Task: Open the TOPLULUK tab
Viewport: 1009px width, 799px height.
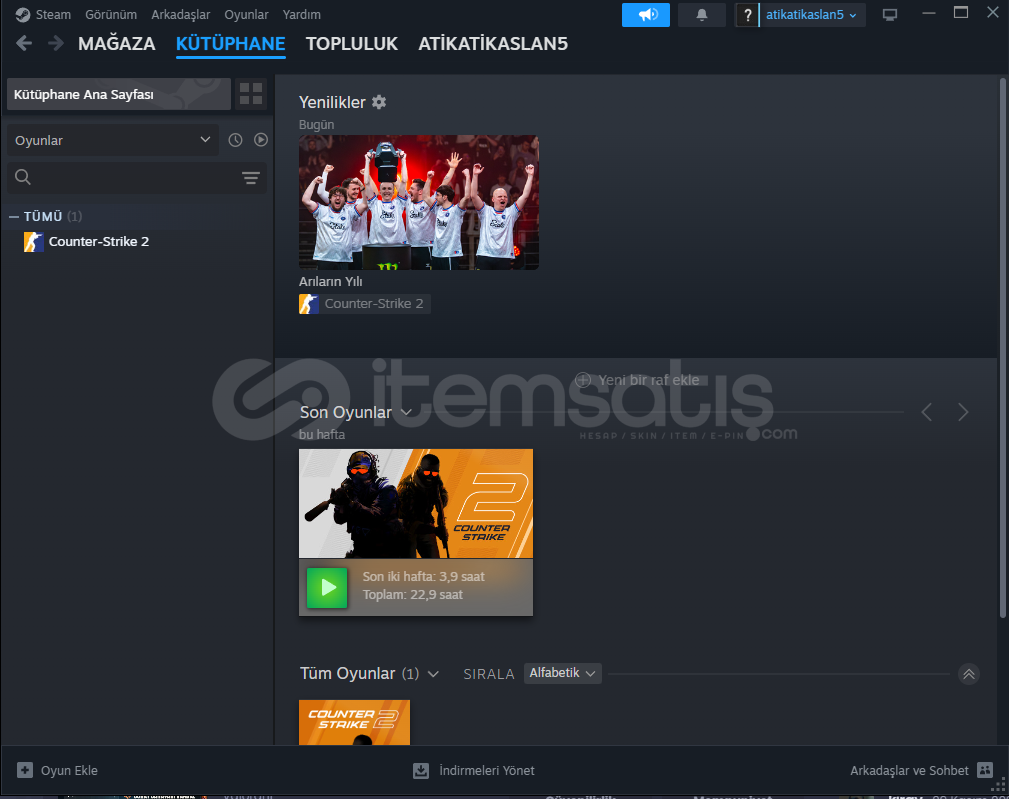Action: [351, 44]
